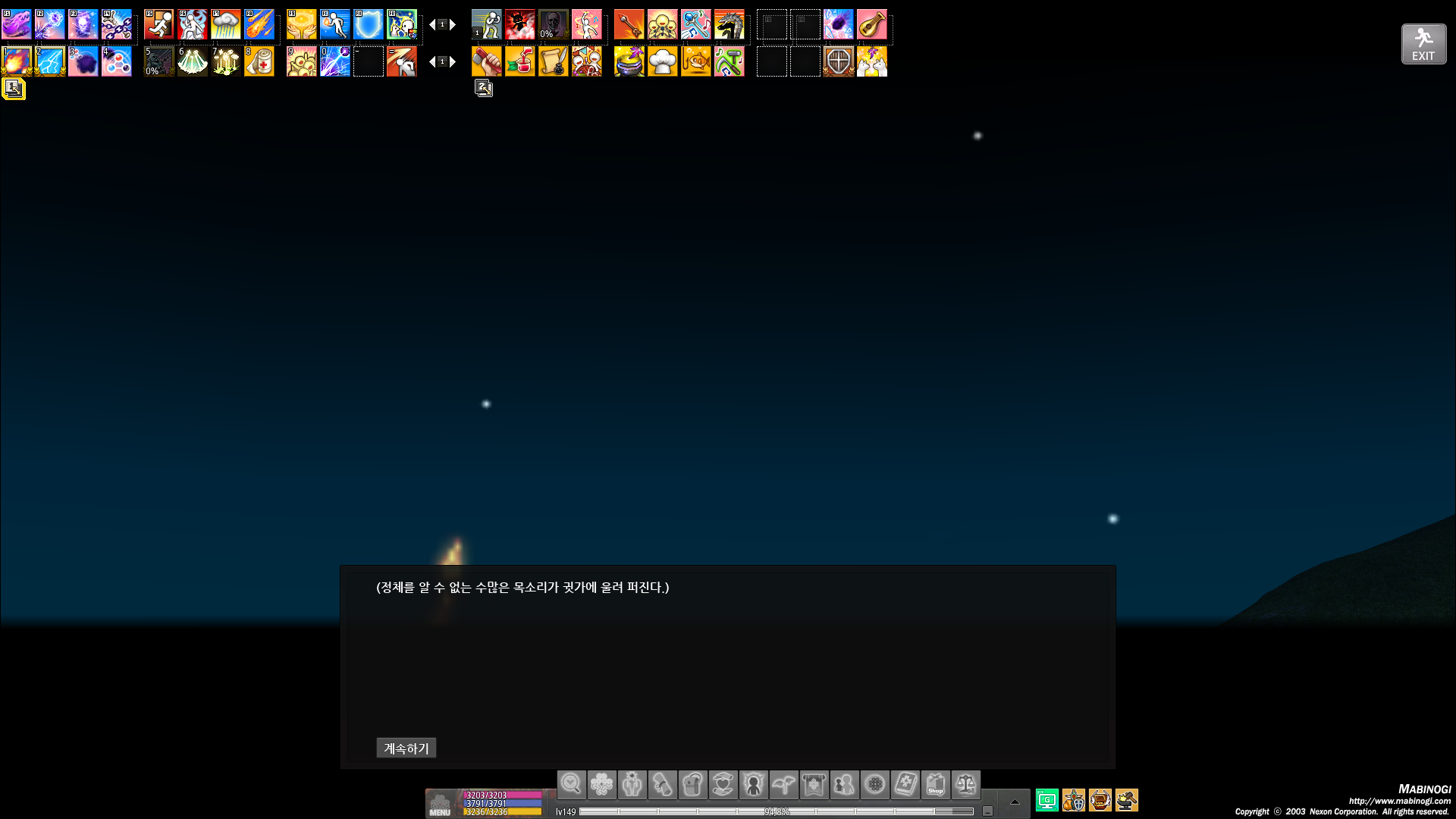Click the yellow stamina bar 3236/3236
Viewport: 1456px width, 819px height.
(503, 811)
